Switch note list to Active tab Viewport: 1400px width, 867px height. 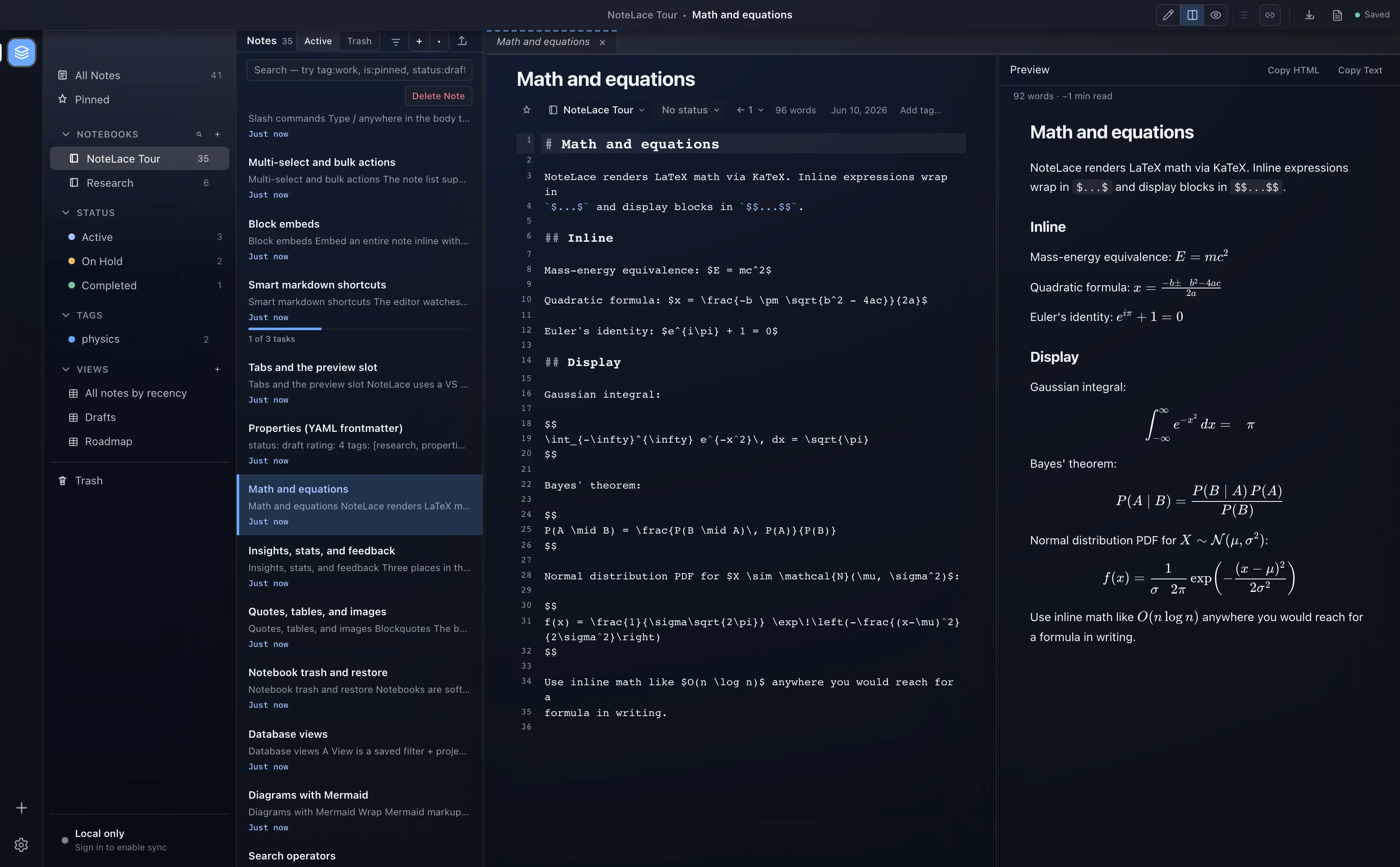[318, 41]
